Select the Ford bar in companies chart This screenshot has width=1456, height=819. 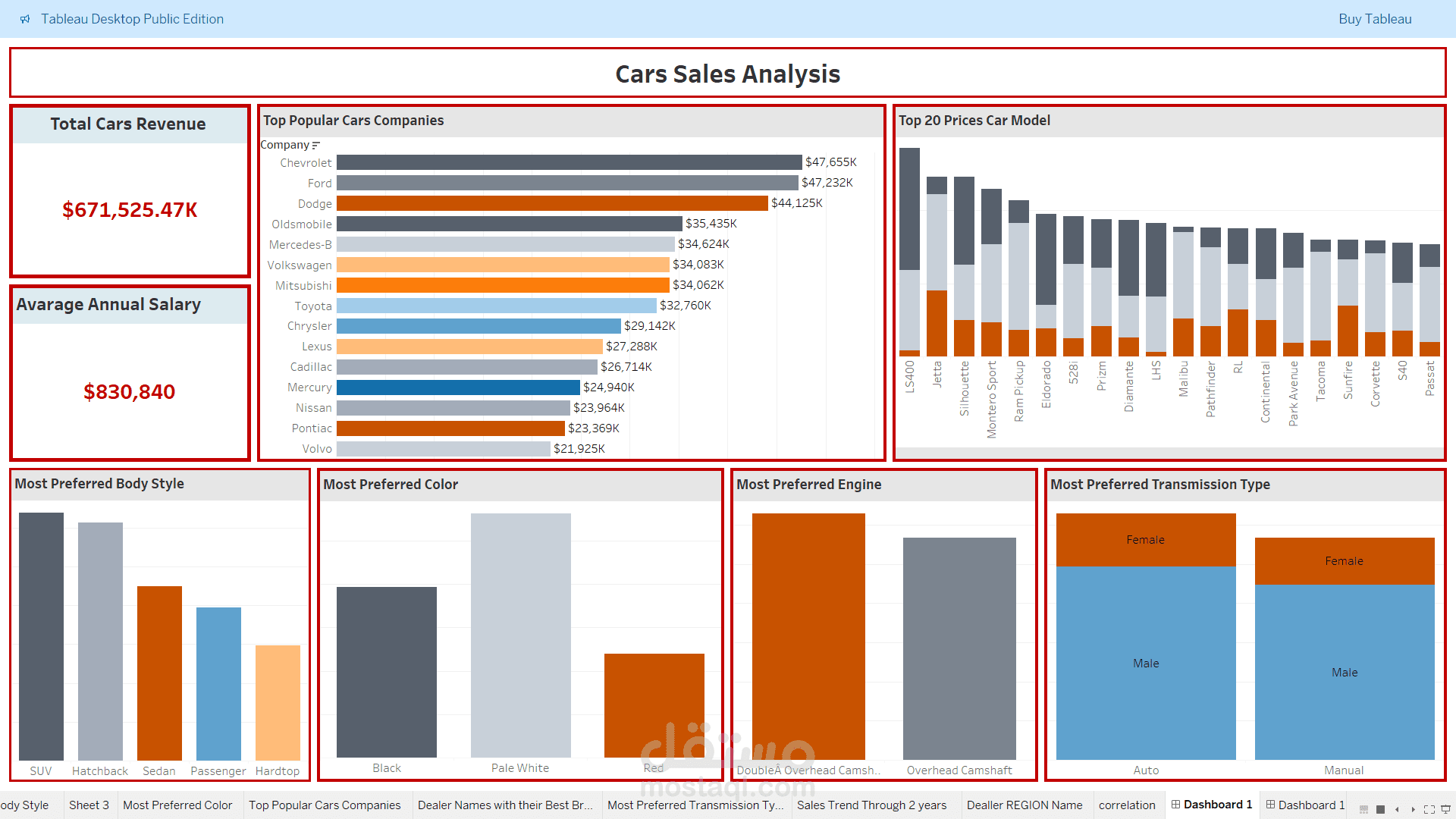click(567, 183)
